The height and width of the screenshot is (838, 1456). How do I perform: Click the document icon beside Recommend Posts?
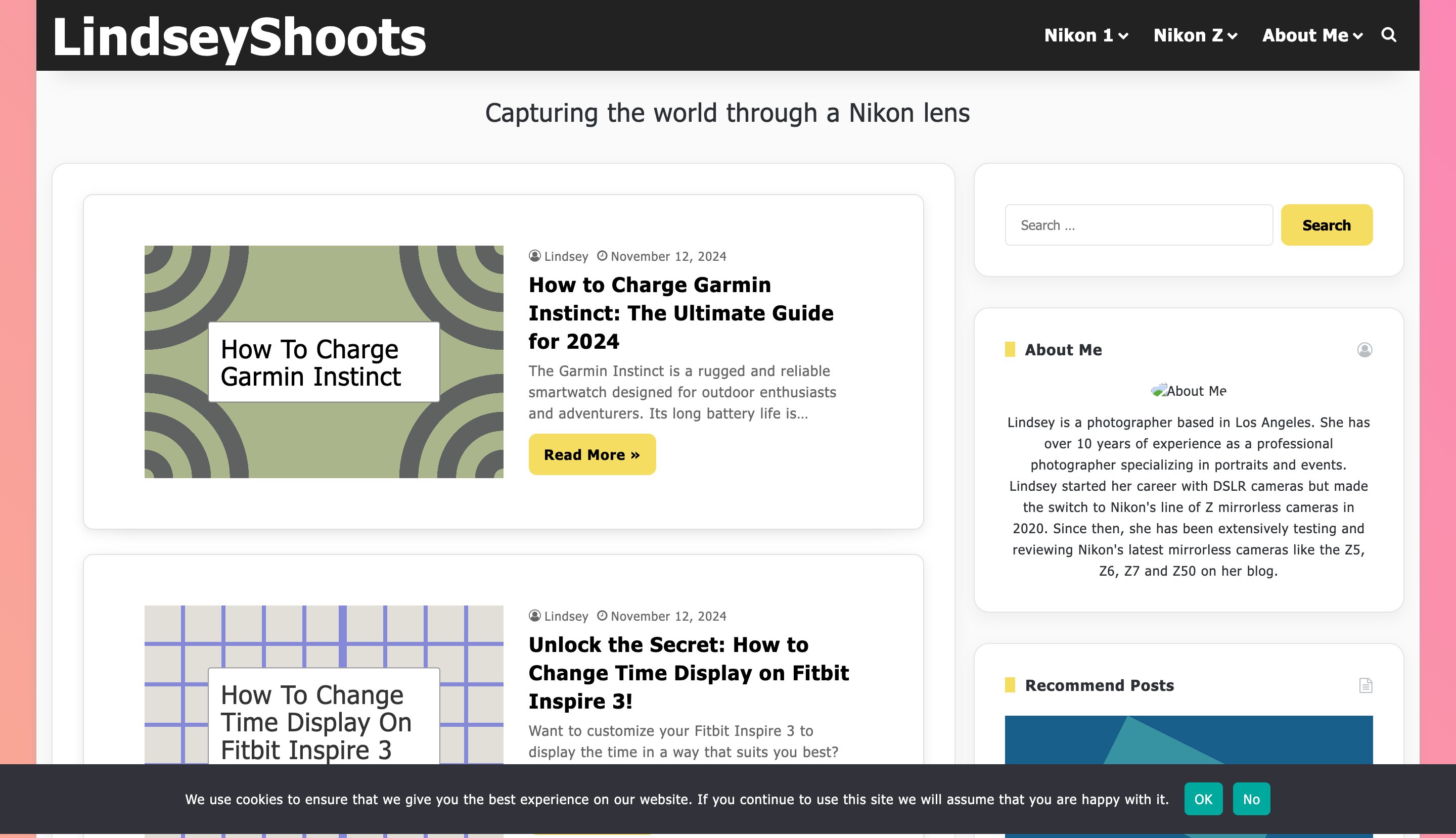1366,685
